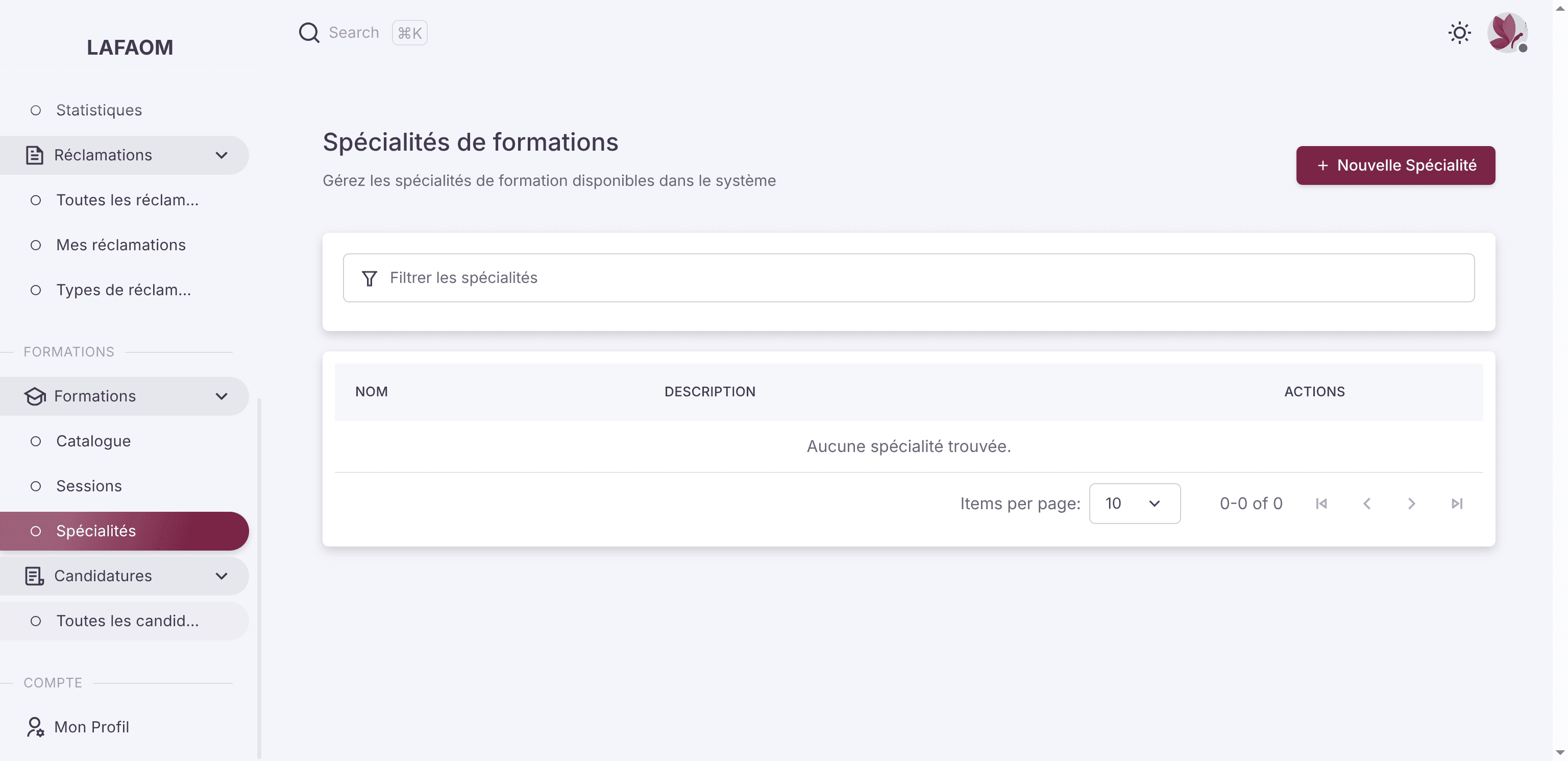Collapse the Réclamations section chevron

click(x=222, y=155)
